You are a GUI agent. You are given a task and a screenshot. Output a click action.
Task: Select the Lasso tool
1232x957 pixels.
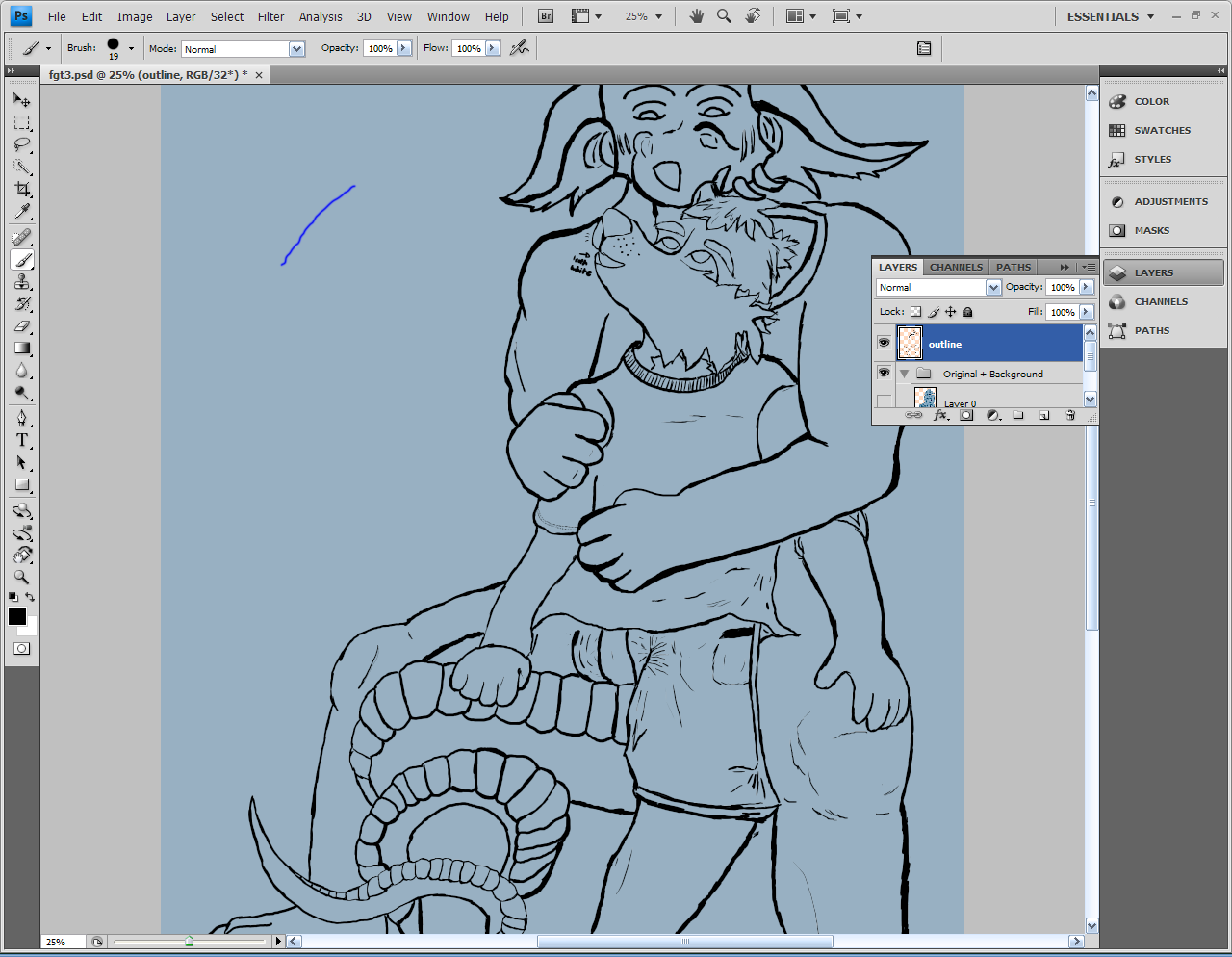coord(21,145)
